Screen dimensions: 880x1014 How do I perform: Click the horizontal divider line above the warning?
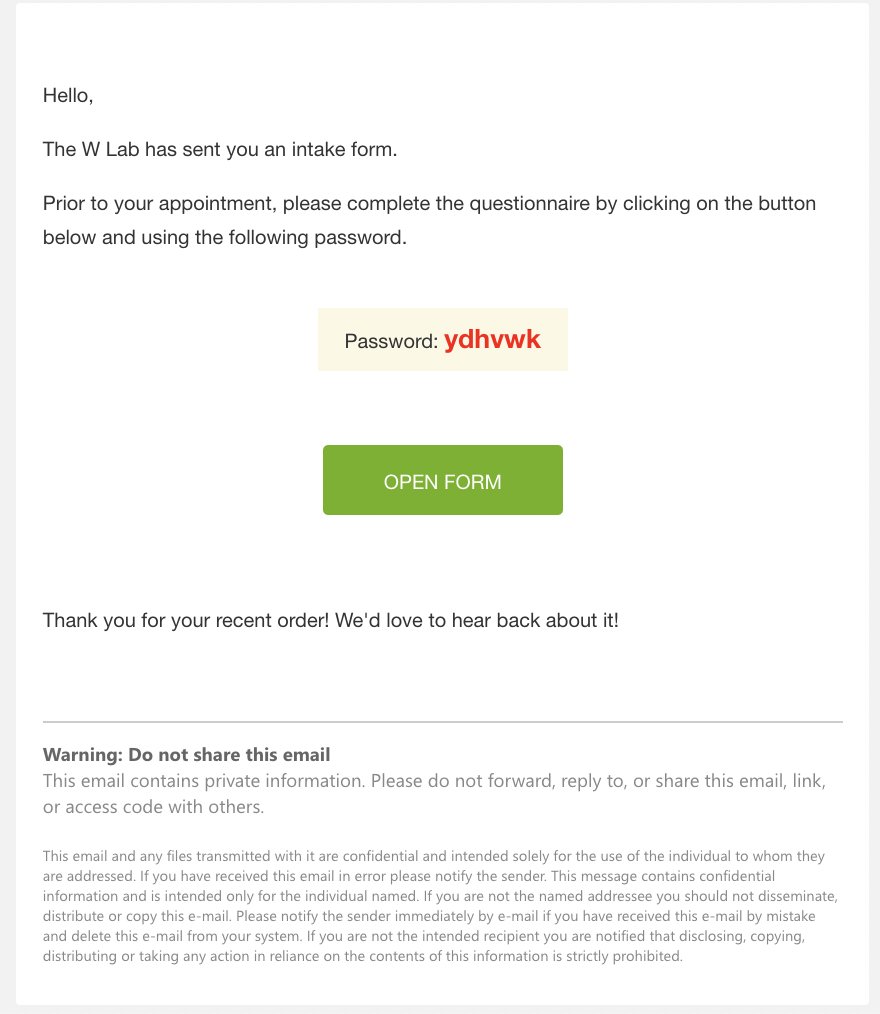tap(442, 722)
